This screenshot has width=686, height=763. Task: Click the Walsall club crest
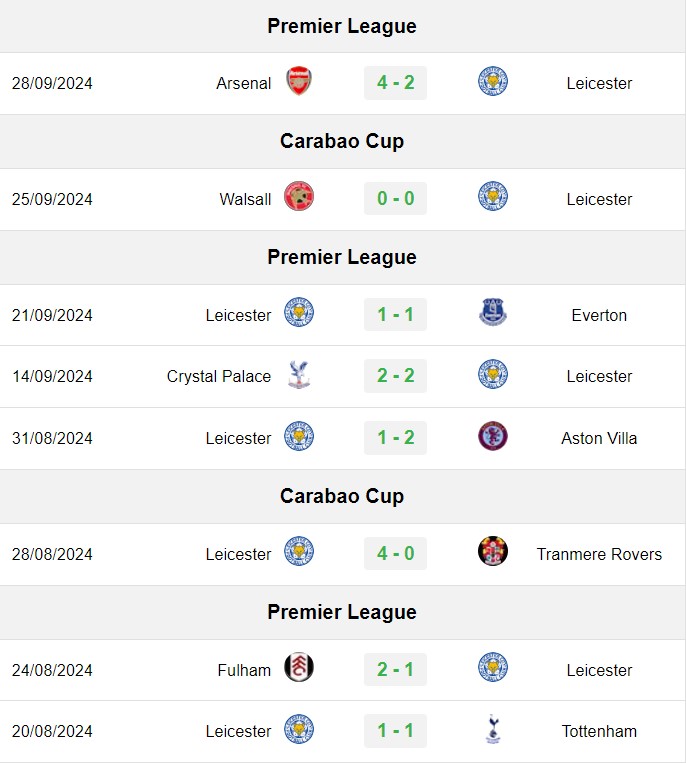click(x=299, y=197)
